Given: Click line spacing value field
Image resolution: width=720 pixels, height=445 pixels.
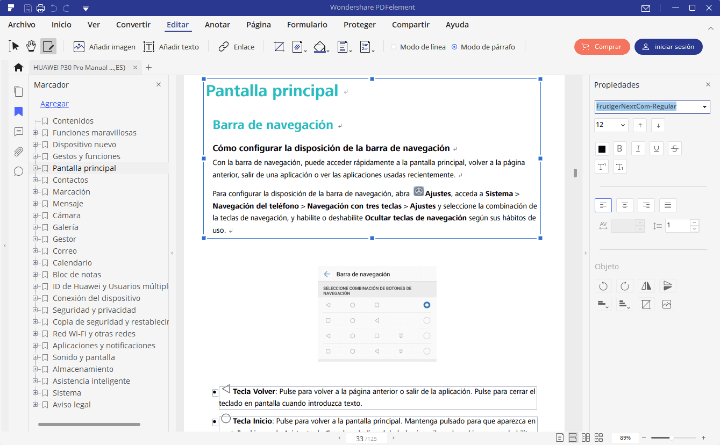Looking at the screenshot, I should 679,225.
